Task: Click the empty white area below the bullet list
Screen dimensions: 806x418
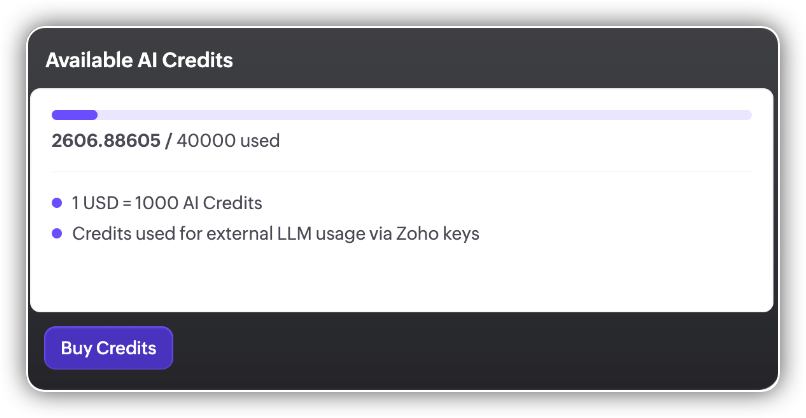Action: (400, 280)
